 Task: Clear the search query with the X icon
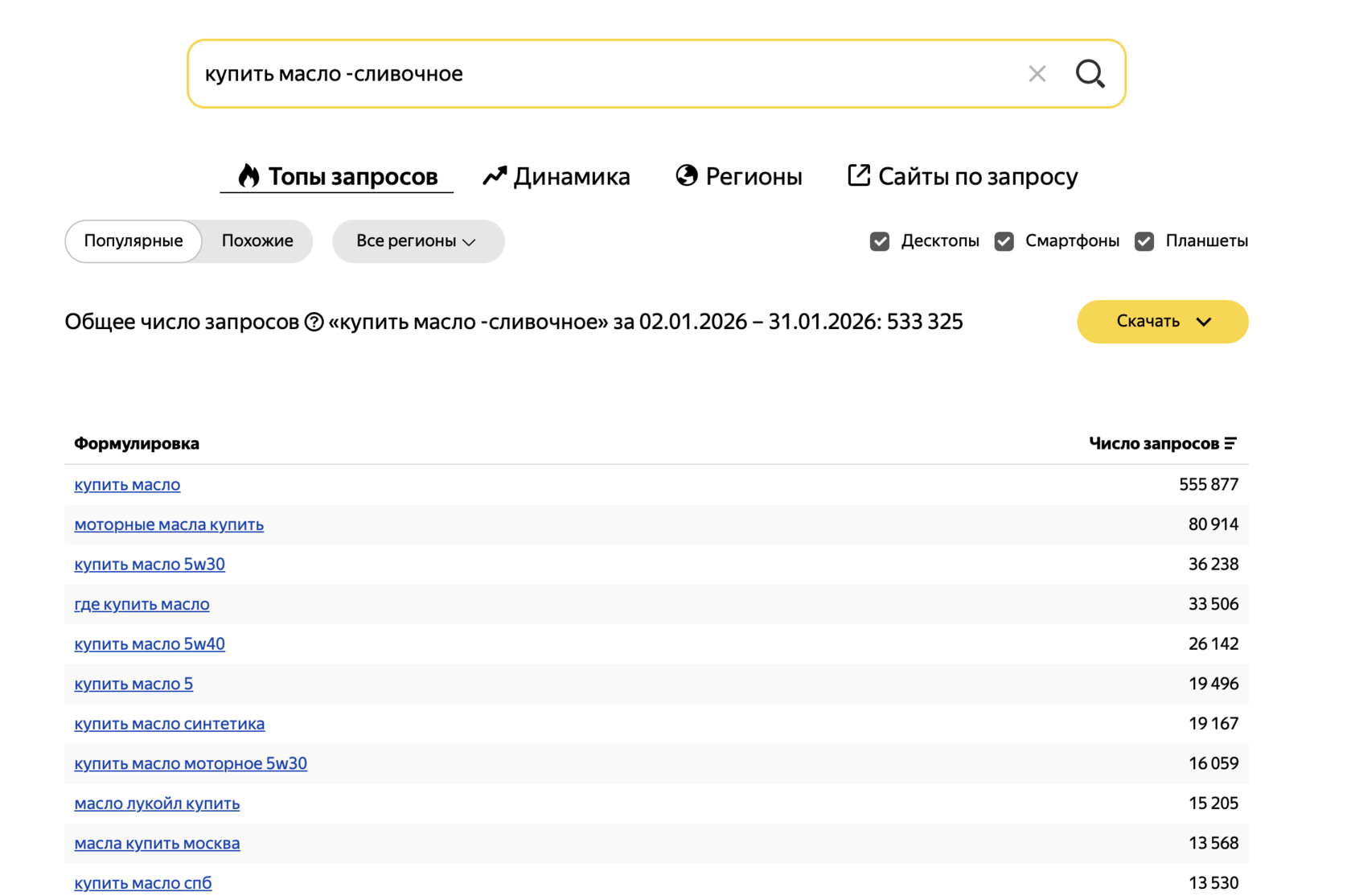click(1037, 74)
